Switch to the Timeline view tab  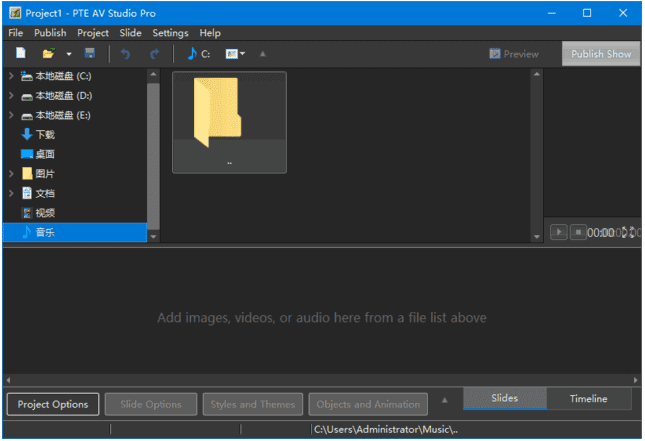pos(589,398)
